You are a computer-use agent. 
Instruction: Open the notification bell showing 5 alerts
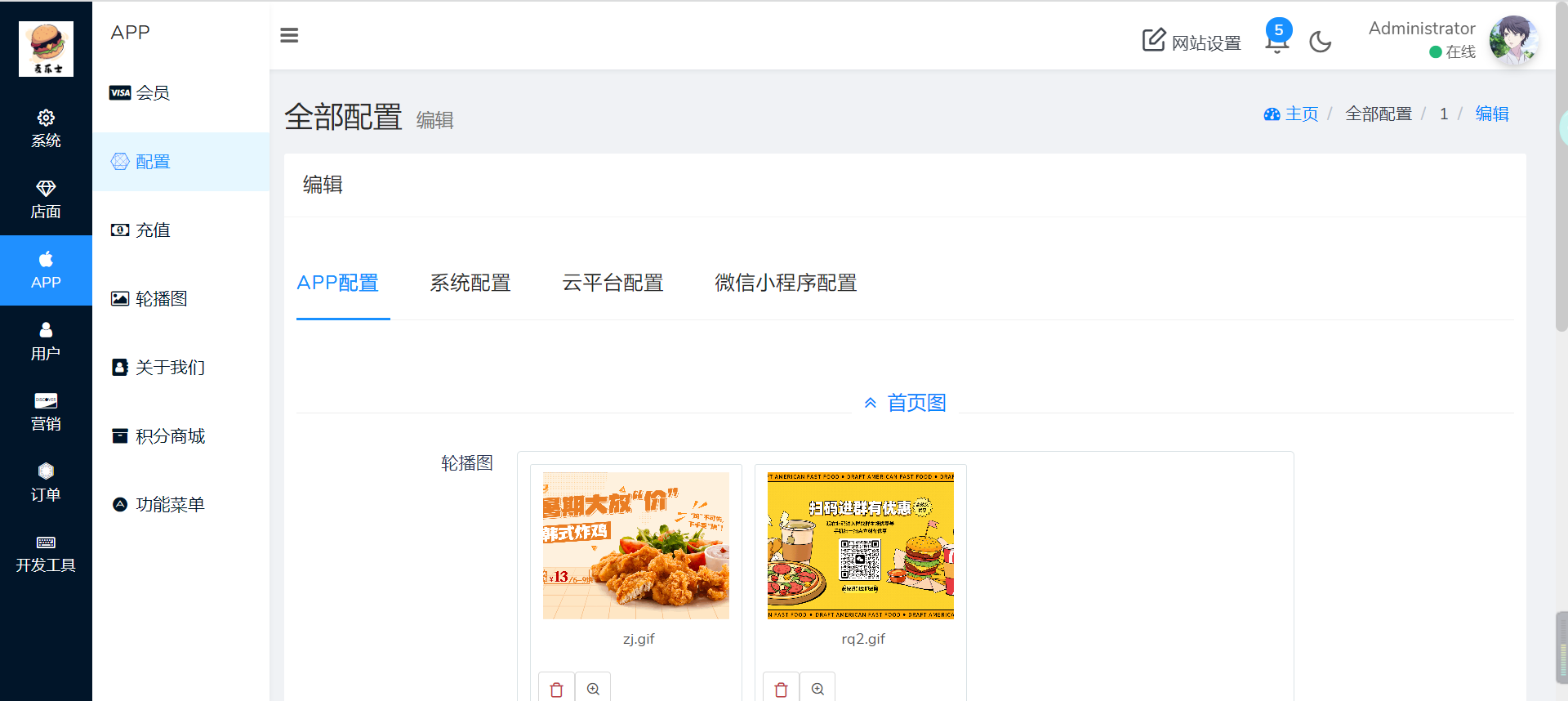click(1277, 37)
